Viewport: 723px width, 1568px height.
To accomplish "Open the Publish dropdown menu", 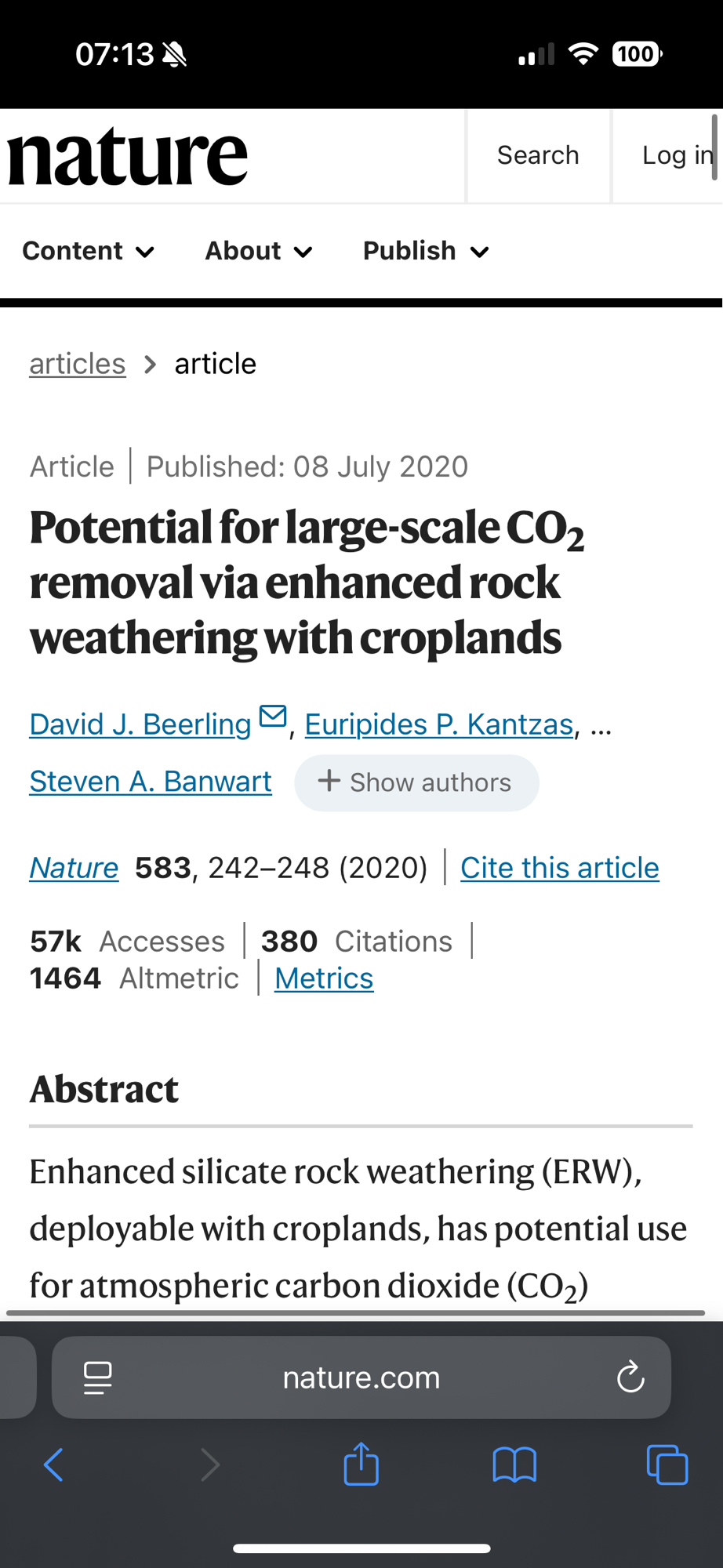I will (426, 251).
